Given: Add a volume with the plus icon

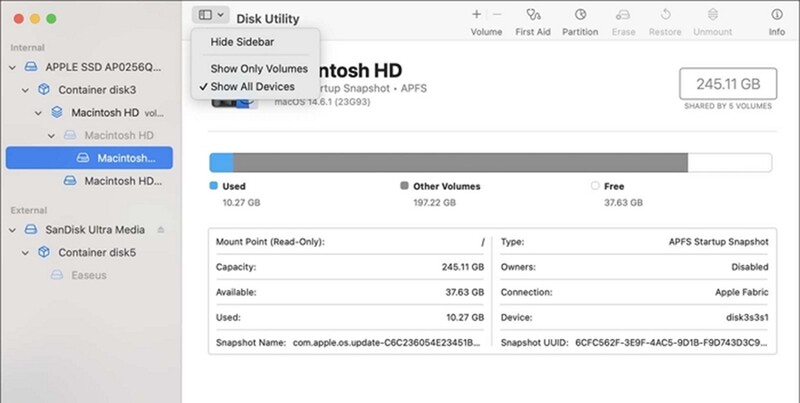Looking at the screenshot, I should pyautogui.click(x=476, y=15).
